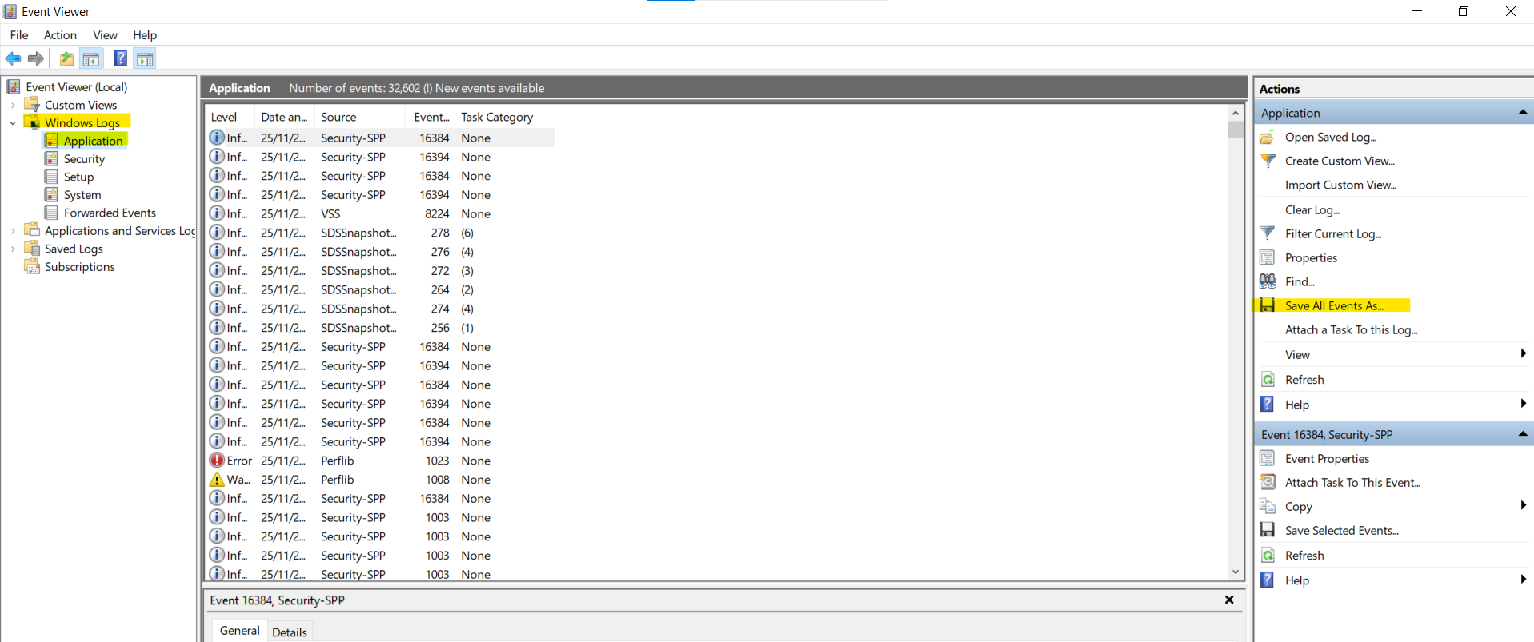Click the Filter Current Log funnel icon
Viewport: 1534px width, 642px height.
[x=1267, y=233]
